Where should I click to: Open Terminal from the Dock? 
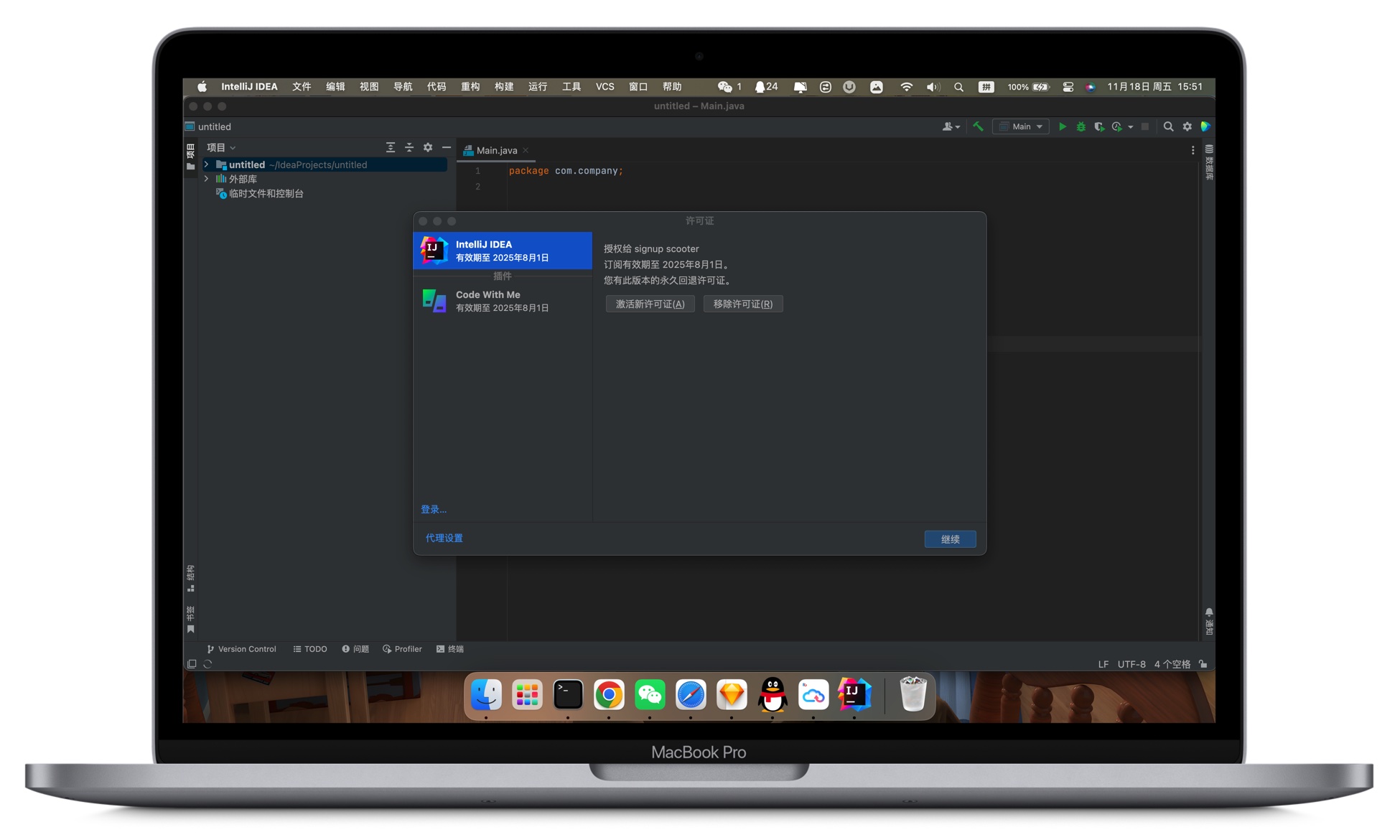click(568, 694)
